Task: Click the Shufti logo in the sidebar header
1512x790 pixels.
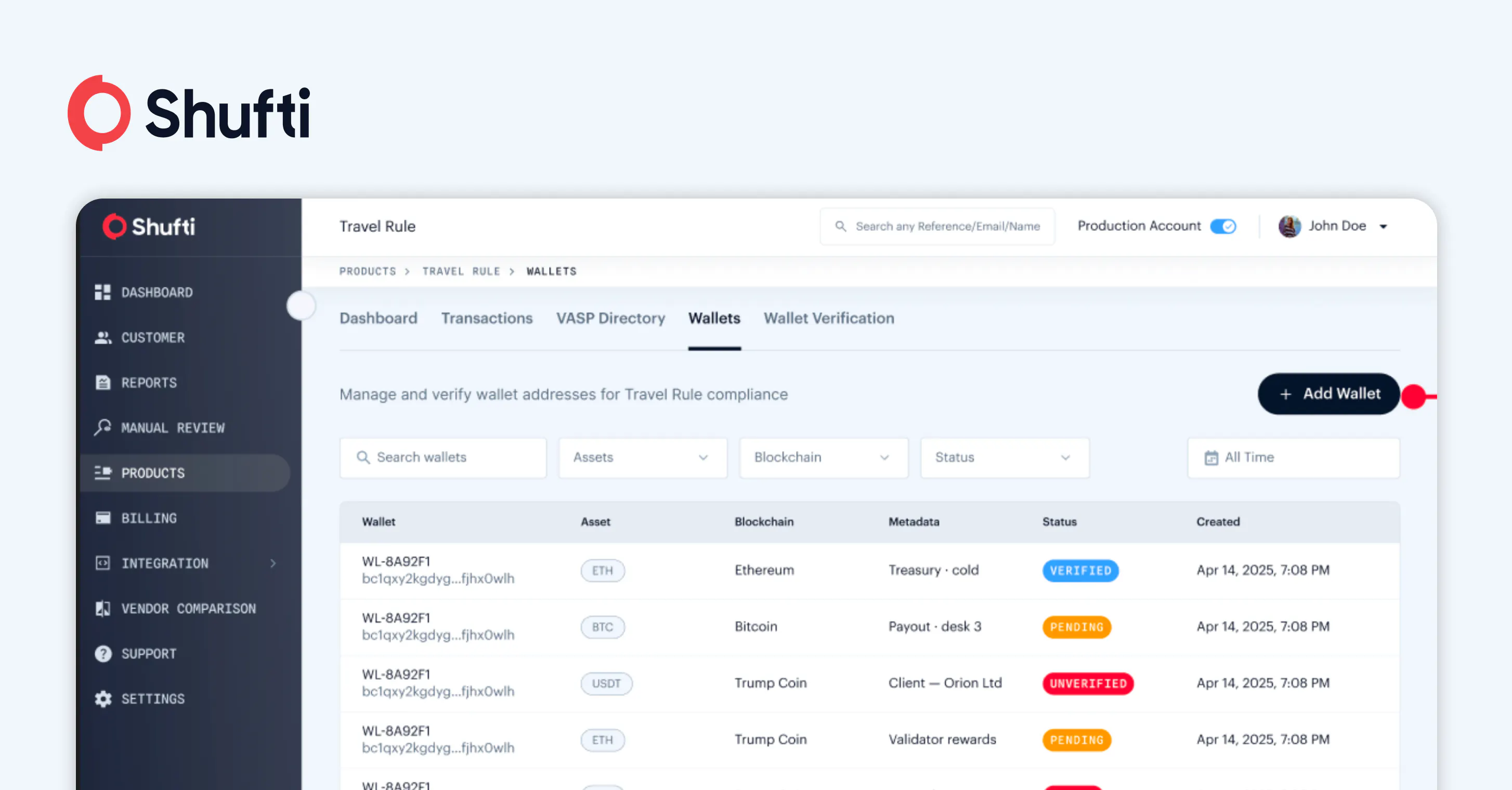Action: [x=149, y=227]
